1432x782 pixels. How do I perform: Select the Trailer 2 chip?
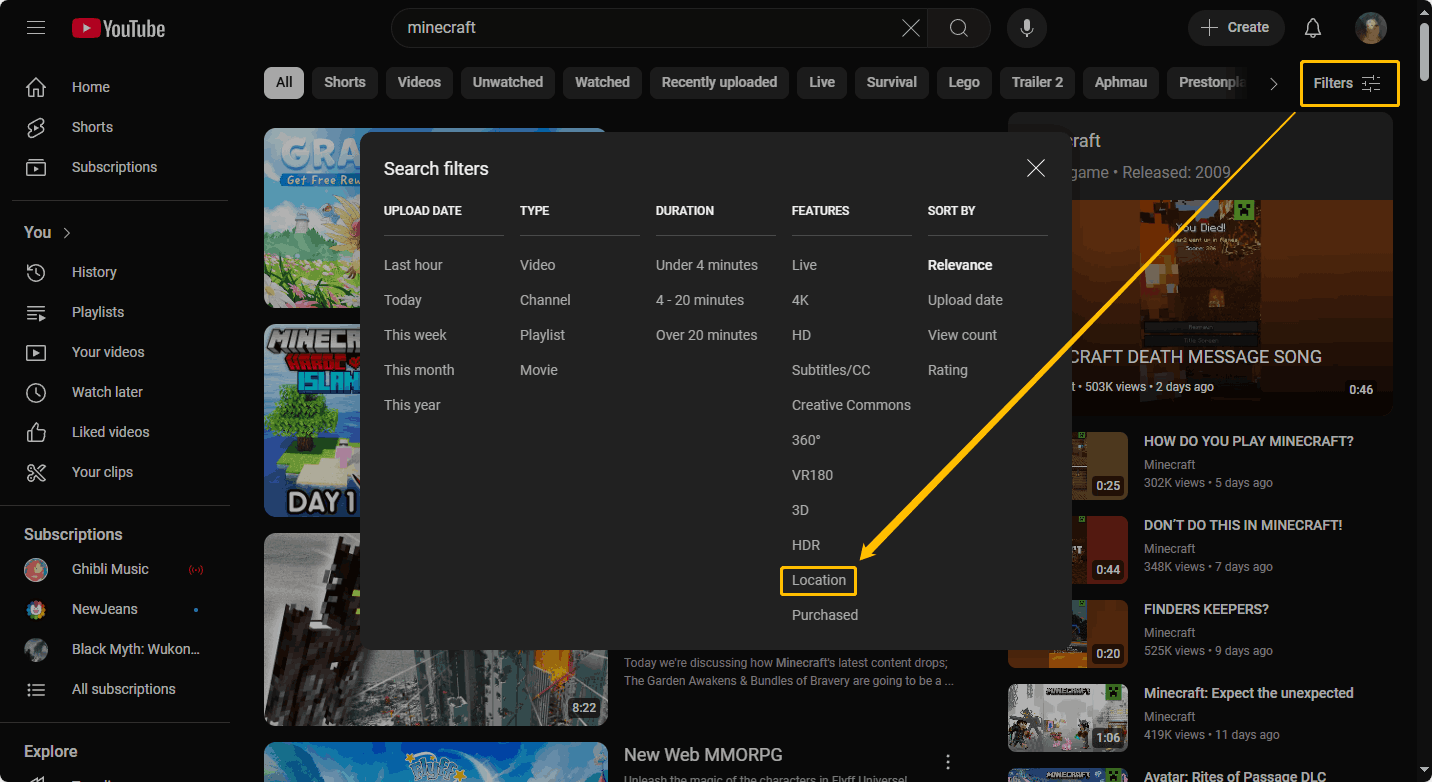pos(1037,82)
